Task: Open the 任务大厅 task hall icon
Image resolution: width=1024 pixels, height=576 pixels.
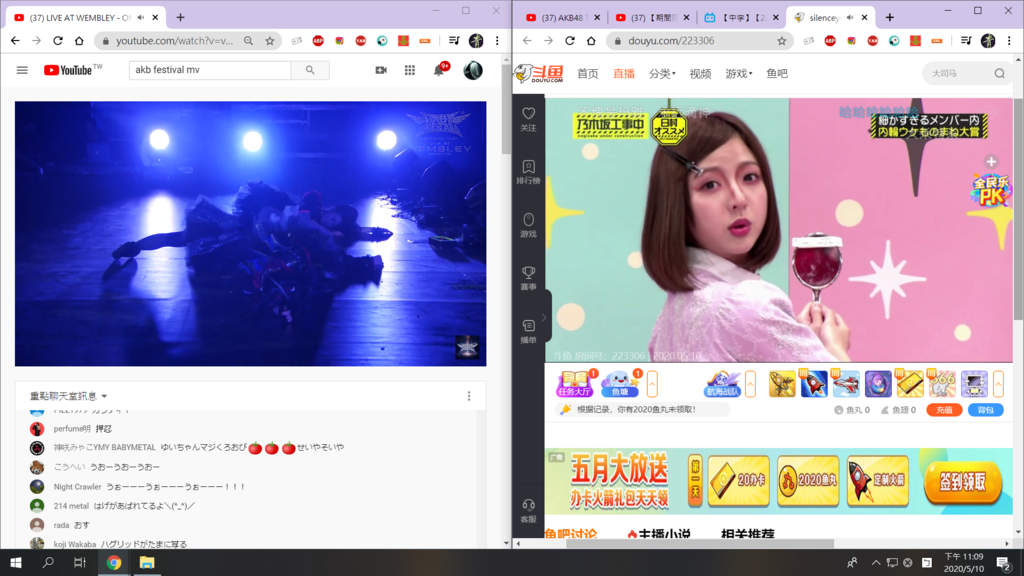Action: point(575,383)
